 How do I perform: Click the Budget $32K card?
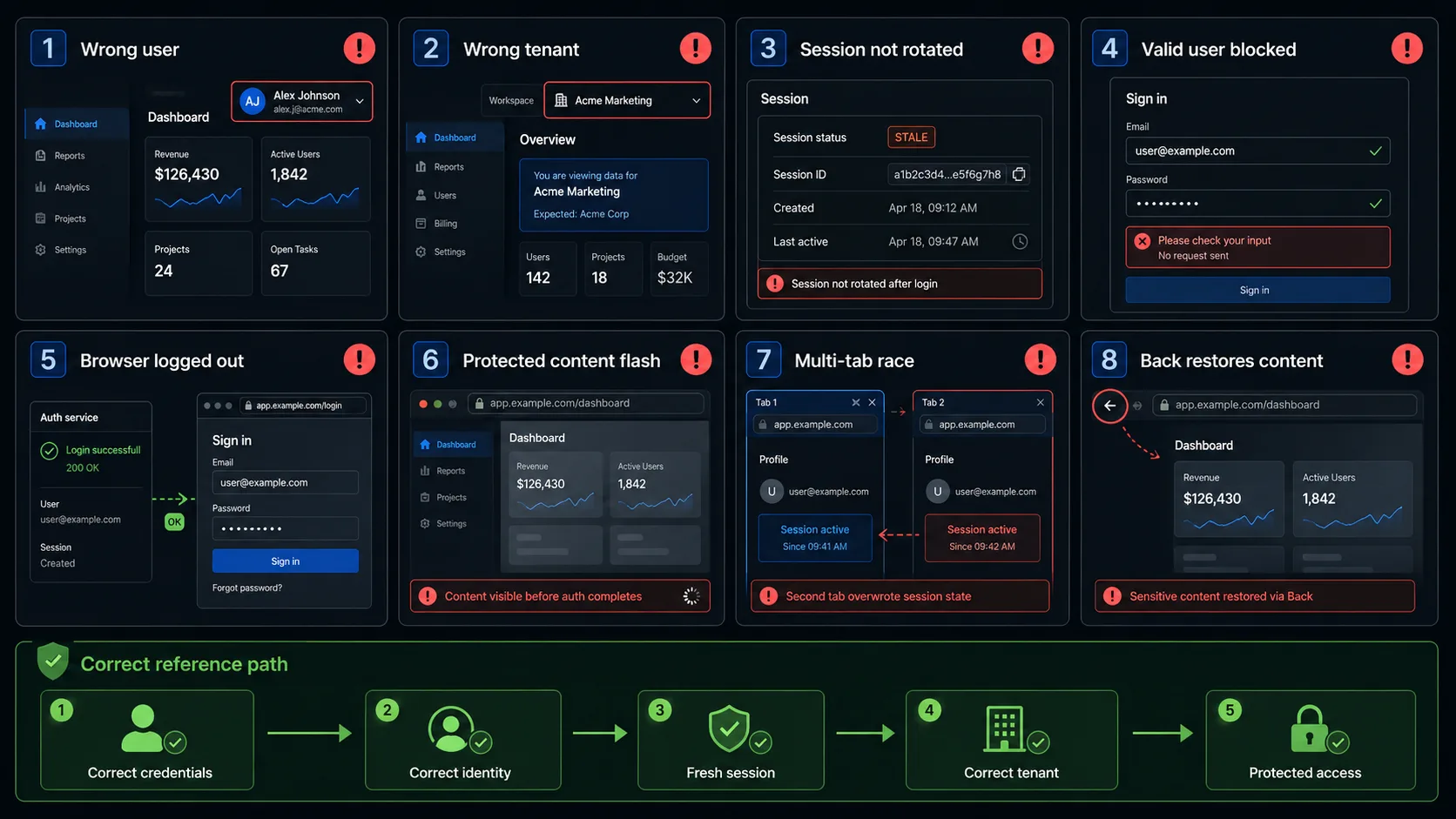[x=678, y=269]
